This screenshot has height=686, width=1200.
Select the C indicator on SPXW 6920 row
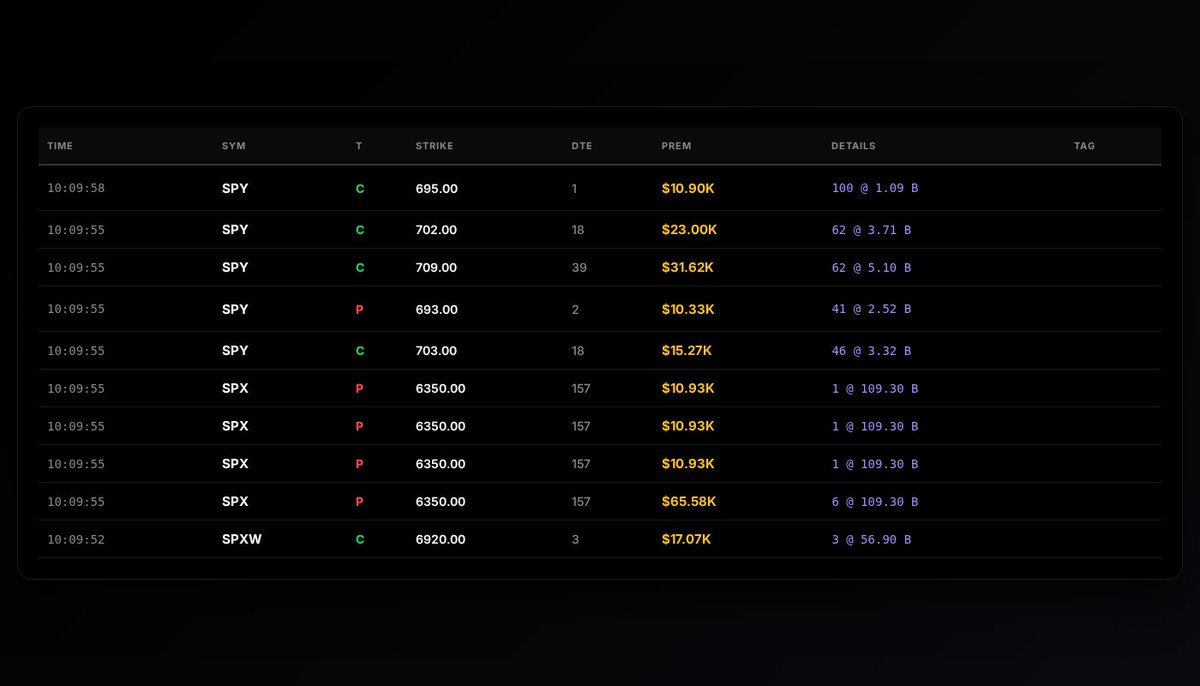point(359,539)
